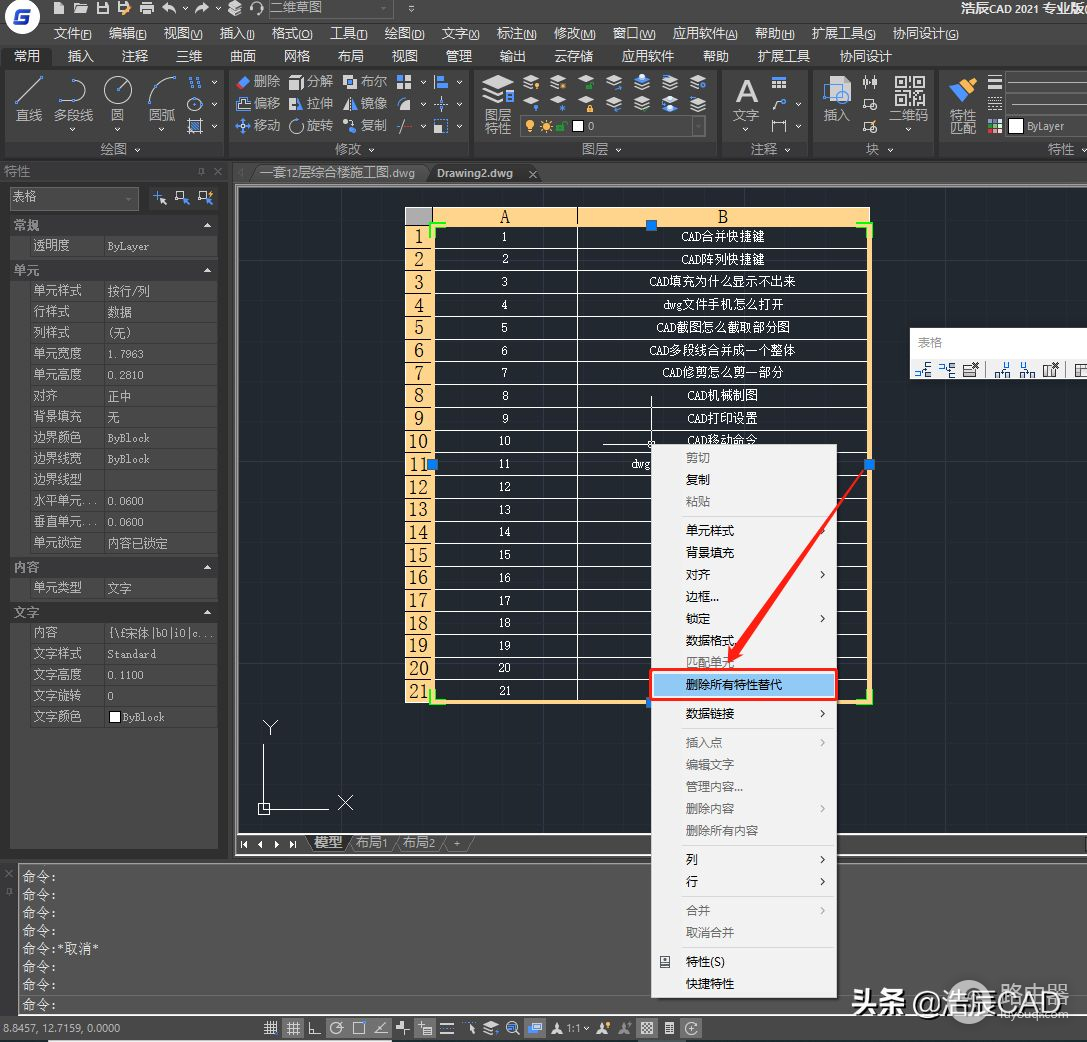Switch to the 布局1 layout tab
The image size is (1087, 1042).
[x=372, y=843]
